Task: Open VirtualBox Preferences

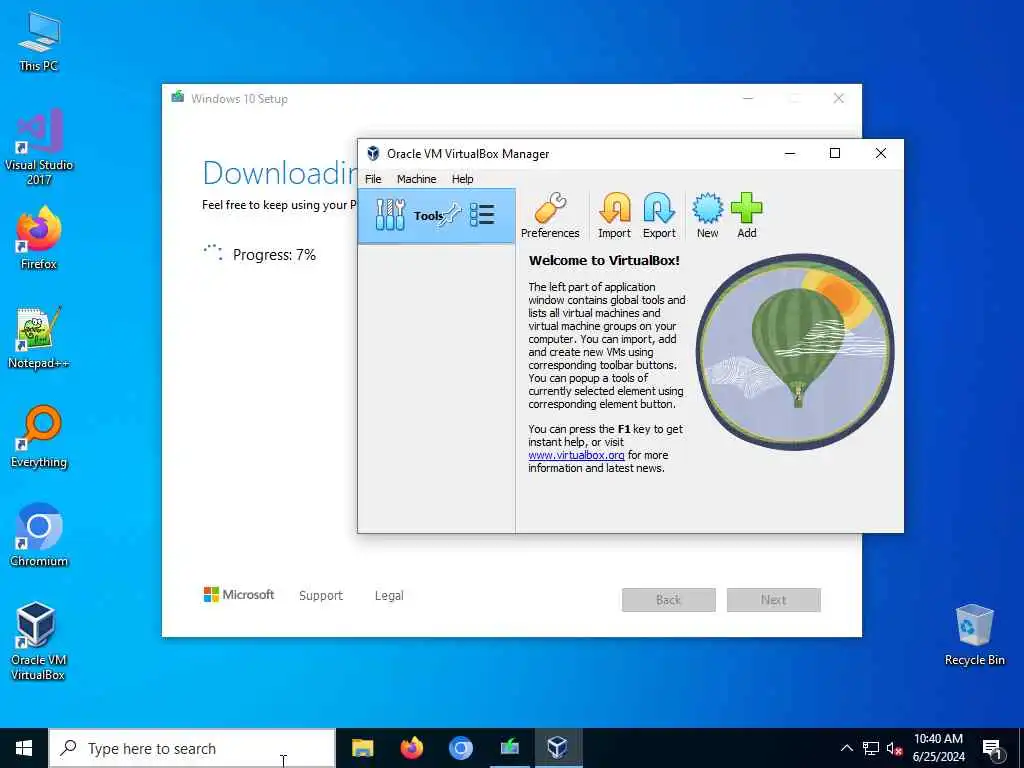Action: point(550,216)
